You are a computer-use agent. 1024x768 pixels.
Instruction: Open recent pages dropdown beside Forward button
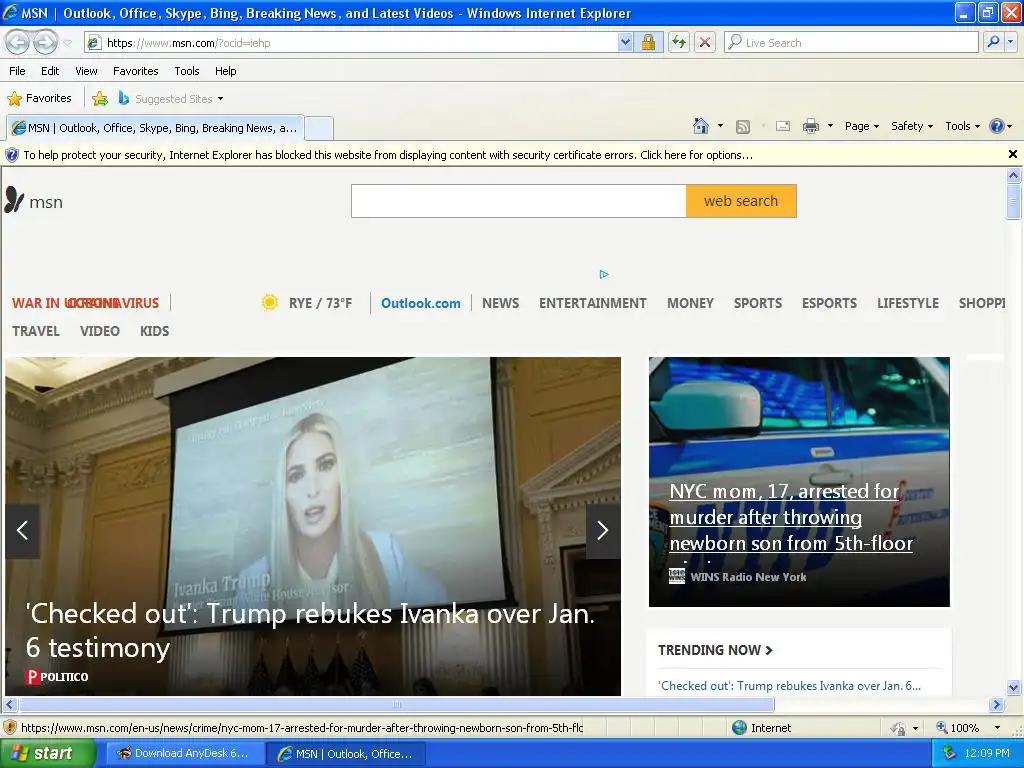[x=67, y=43]
